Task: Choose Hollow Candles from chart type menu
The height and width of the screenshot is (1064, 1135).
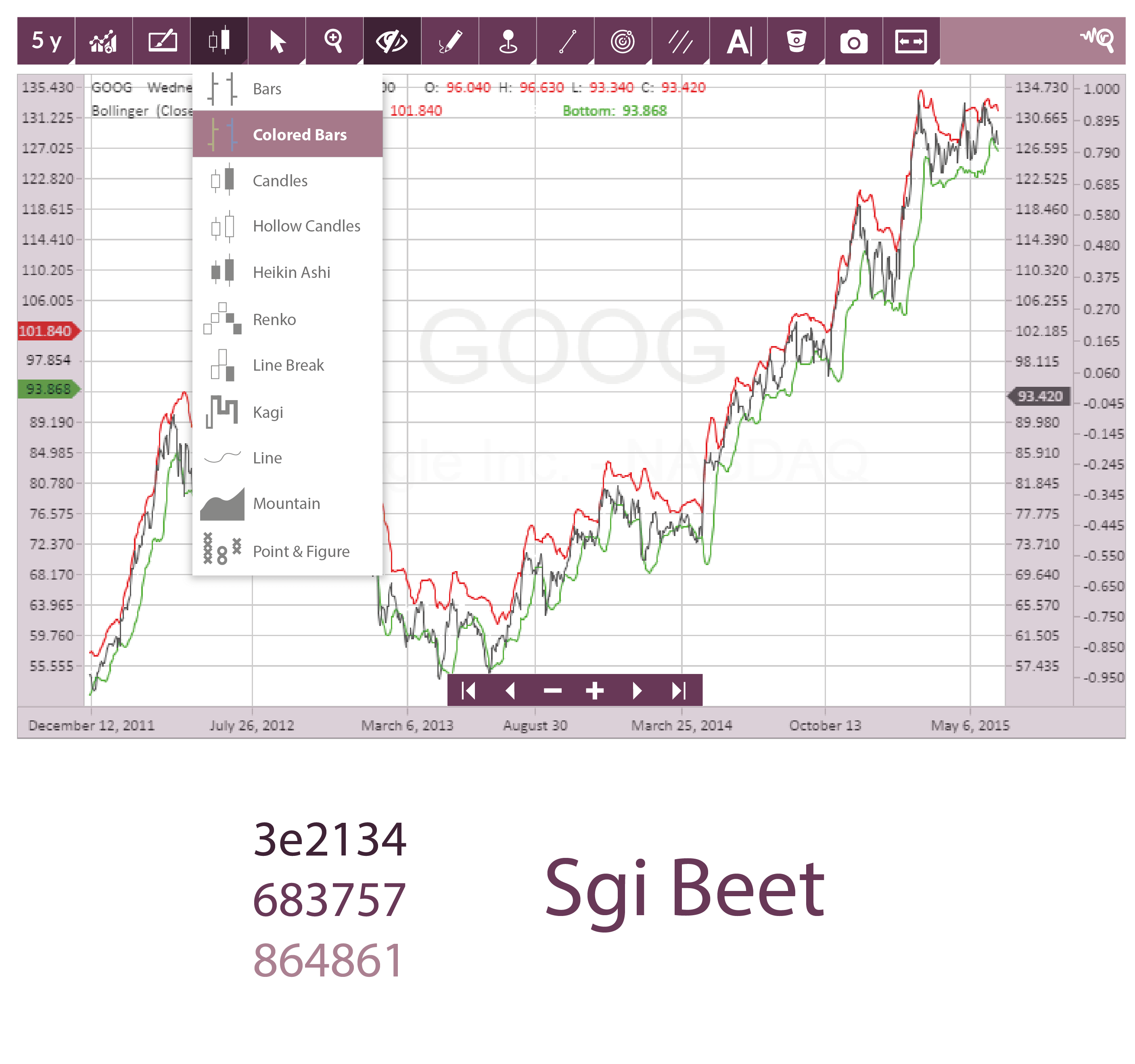Action: 306,227
